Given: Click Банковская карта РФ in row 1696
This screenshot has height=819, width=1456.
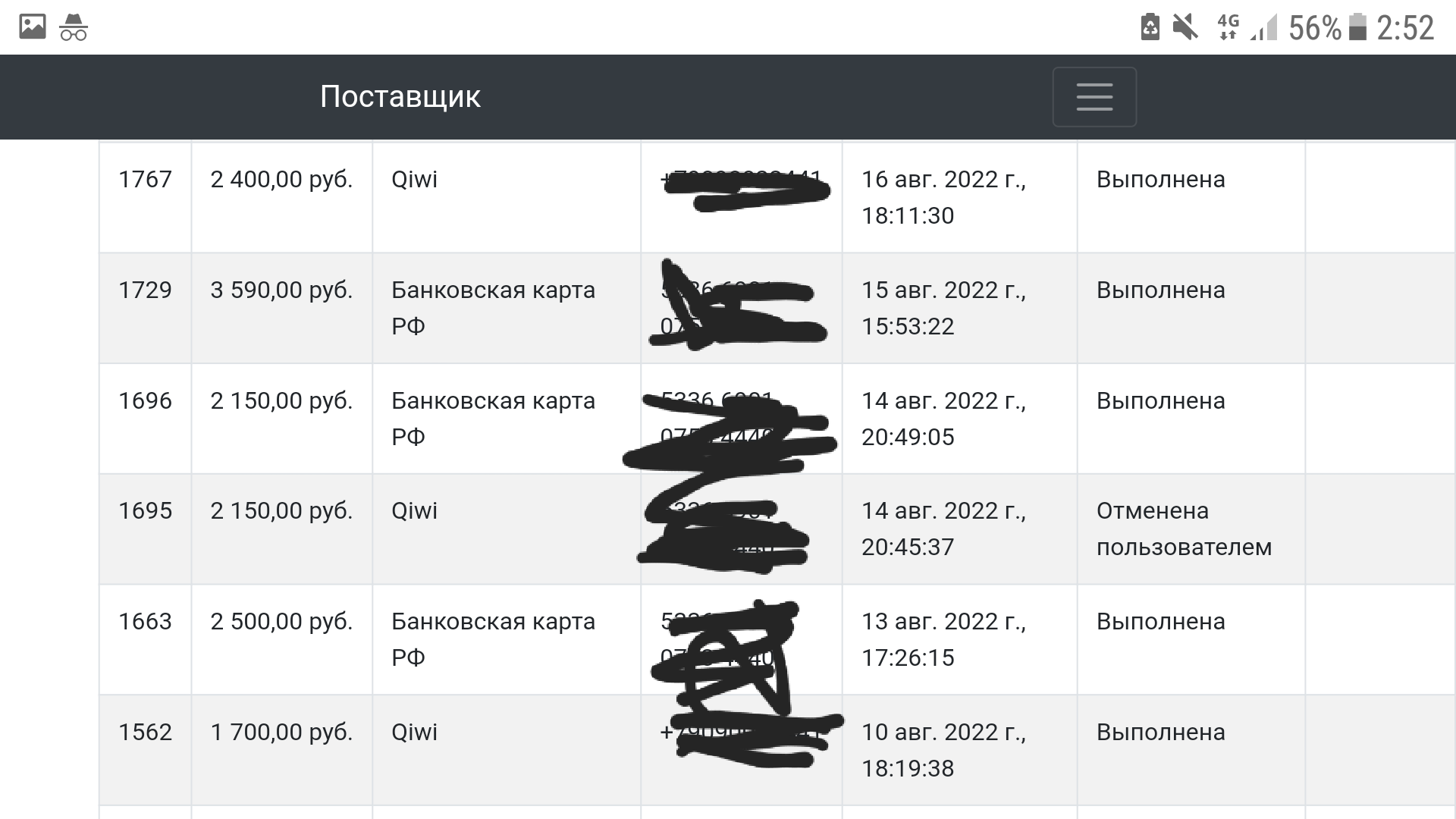Looking at the screenshot, I should pos(493,419).
